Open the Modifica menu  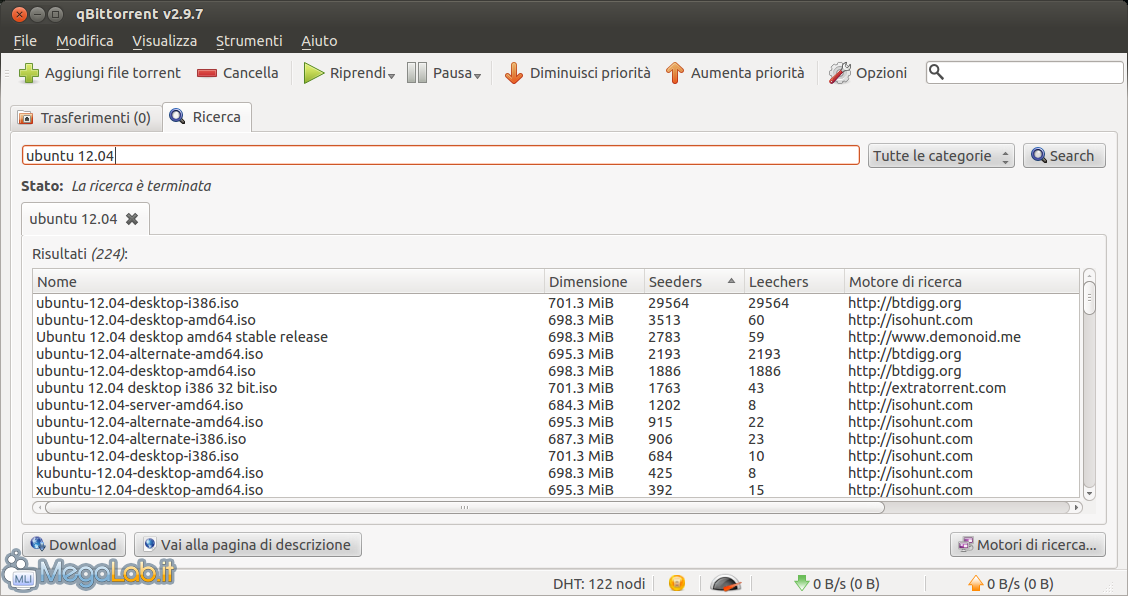[85, 41]
